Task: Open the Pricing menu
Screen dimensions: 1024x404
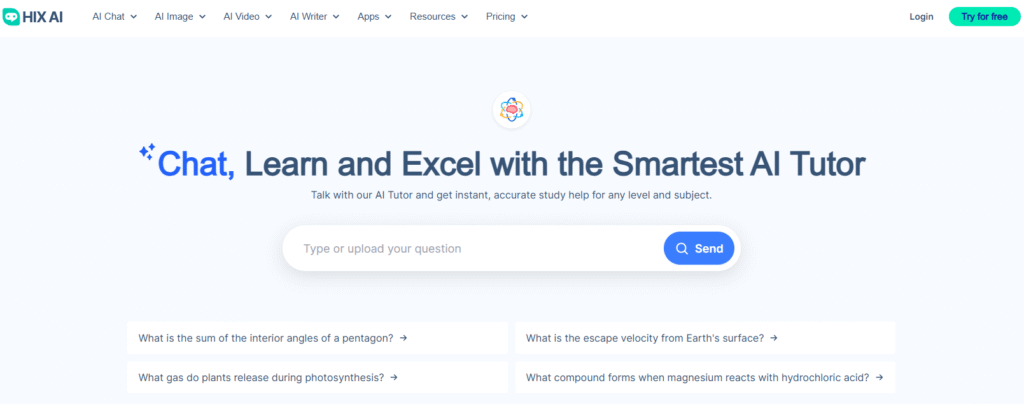Action: tap(506, 17)
